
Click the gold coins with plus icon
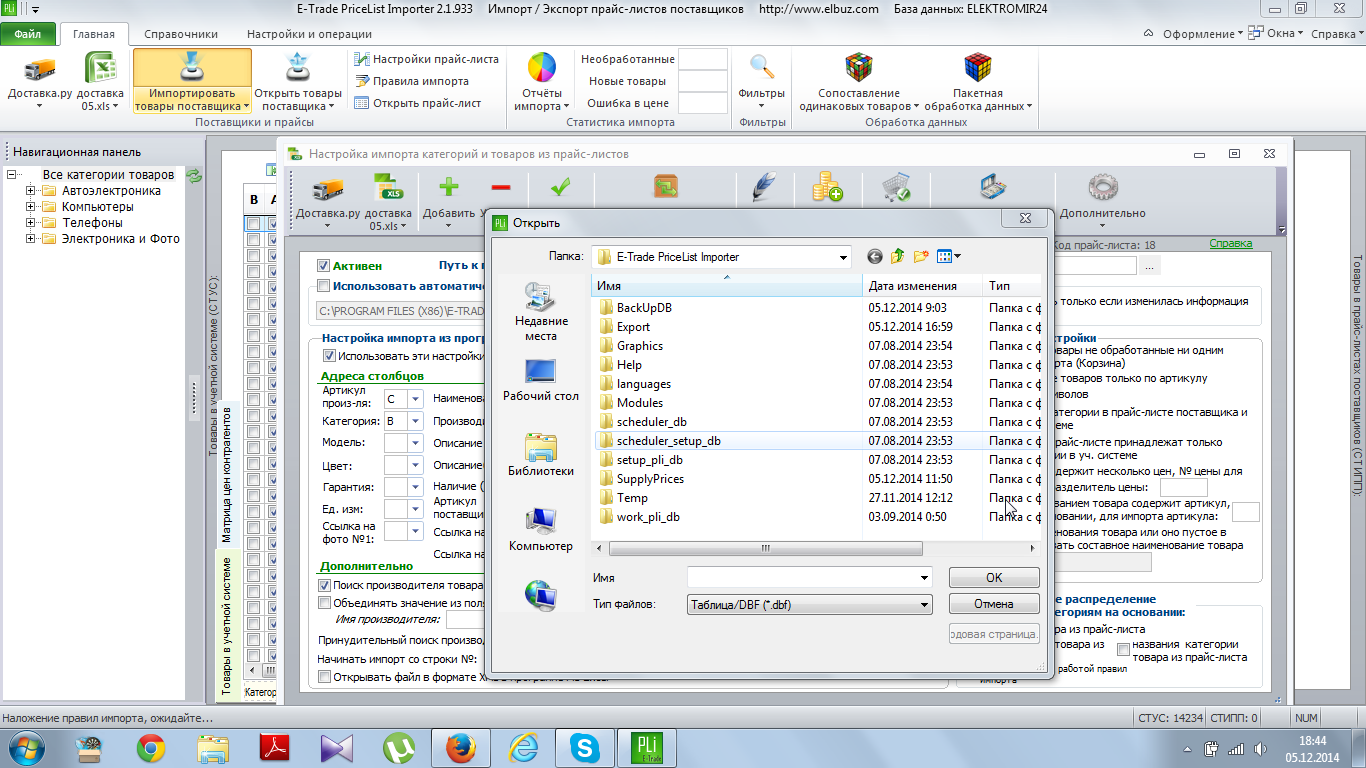(827, 187)
